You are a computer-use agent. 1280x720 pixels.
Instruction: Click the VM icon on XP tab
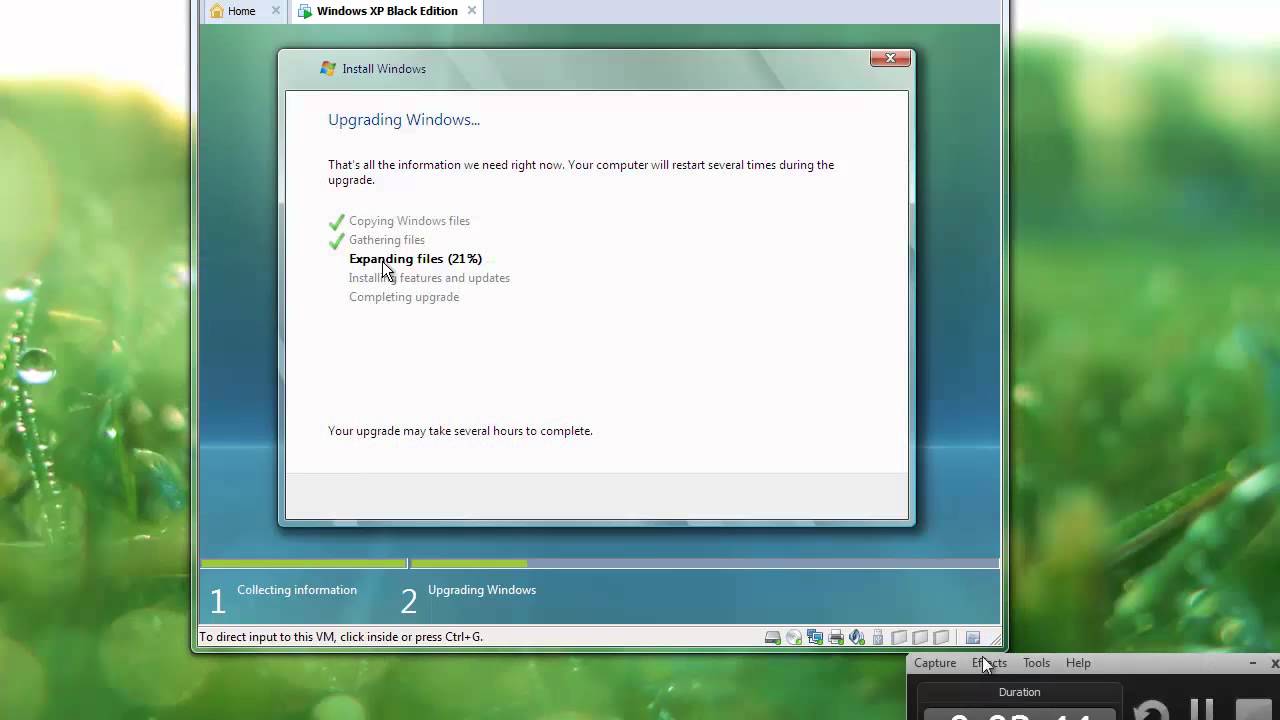[x=305, y=11]
